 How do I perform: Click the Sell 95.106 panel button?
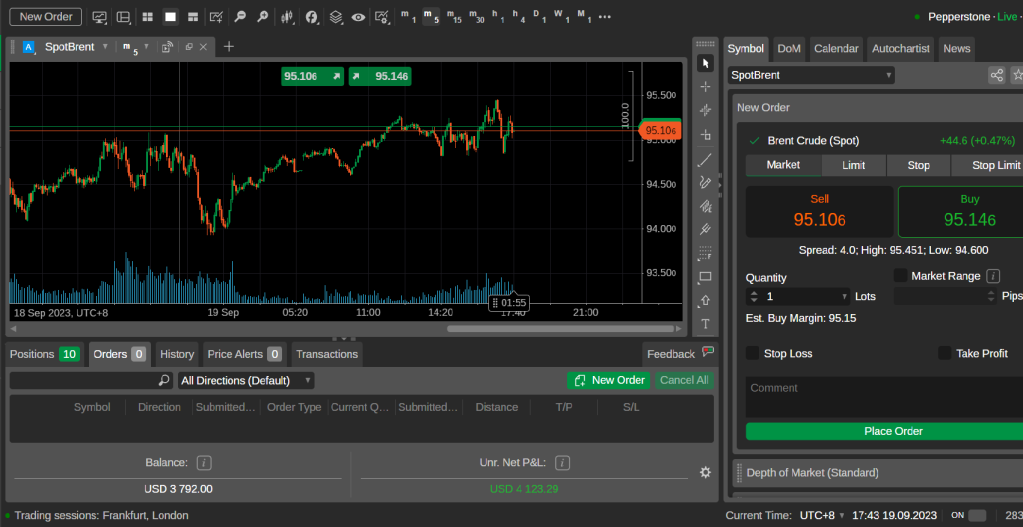819,211
